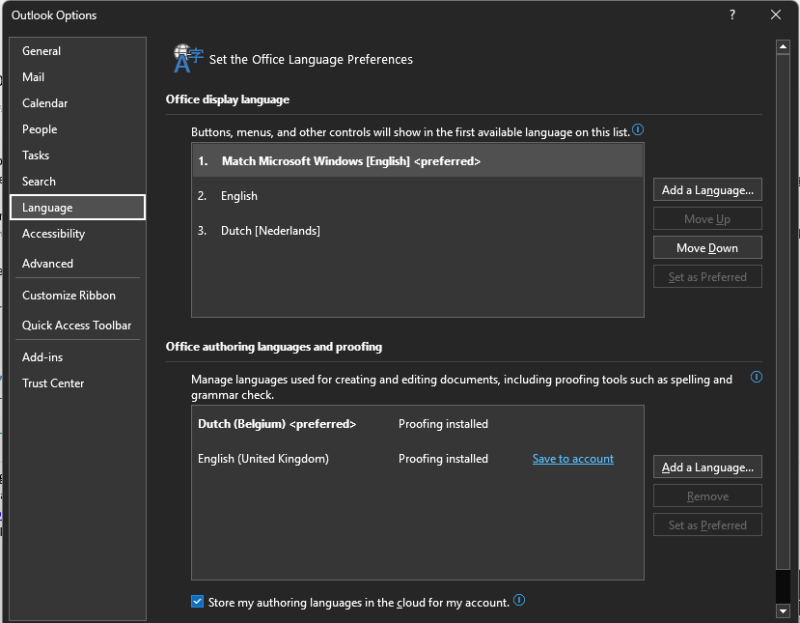
Task: Open the Advanced options category
Action: tap(78, 263)
